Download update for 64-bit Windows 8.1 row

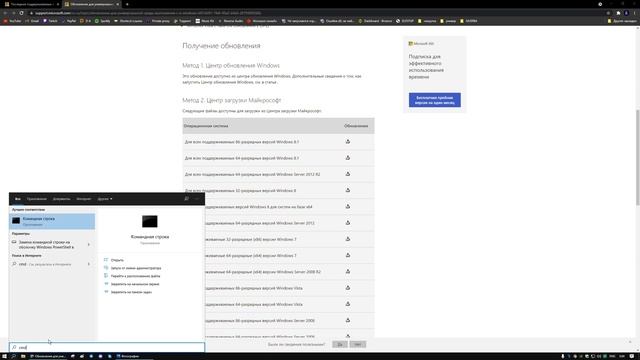point(348,158)
